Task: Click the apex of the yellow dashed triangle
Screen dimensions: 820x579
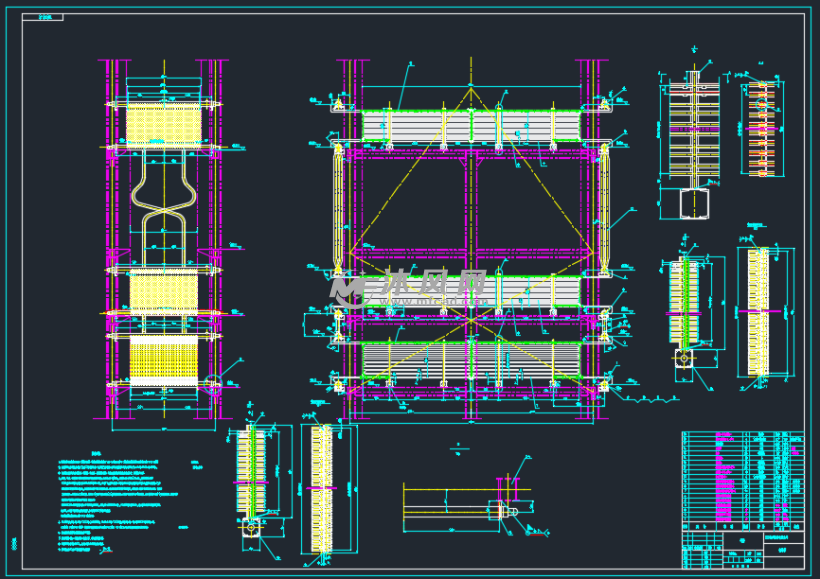Action: click(x=471, y=89)
